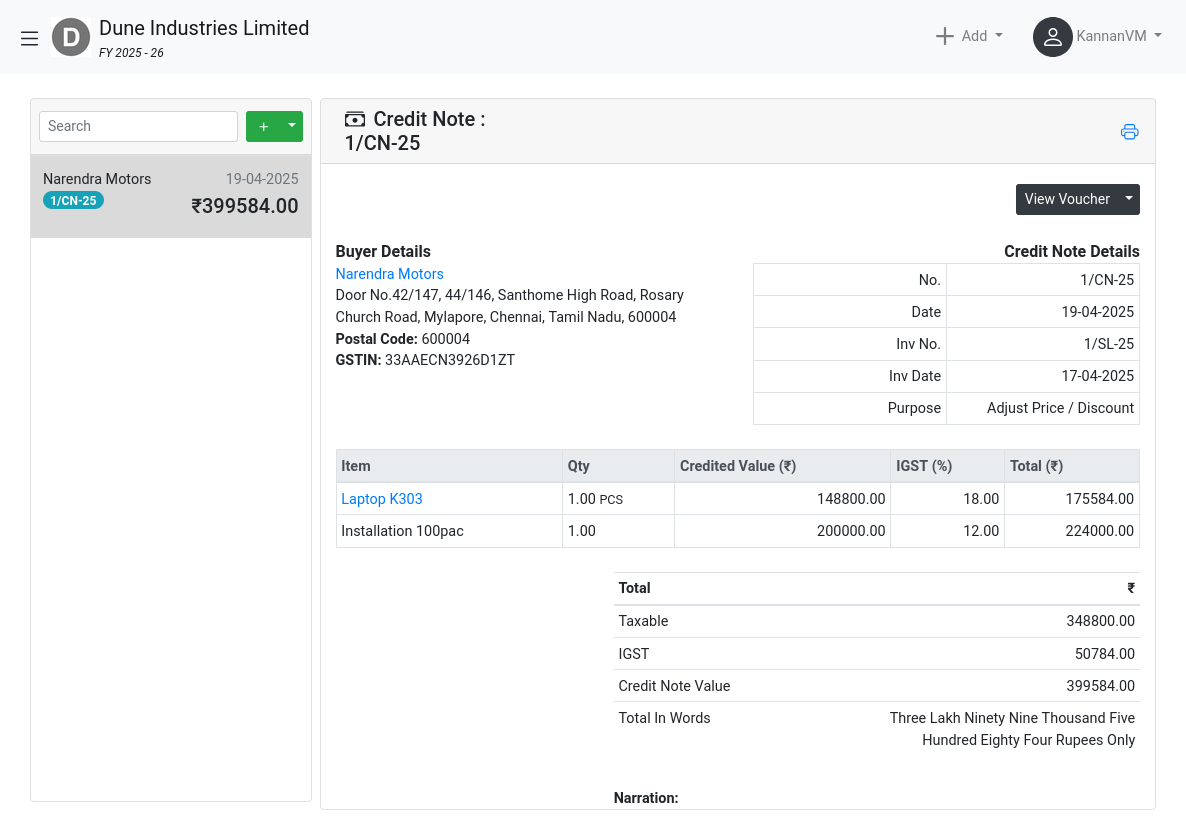Click the credited value 200000.00 cell
Viewport: 1186px width, 837px height.
coord(782,531)
